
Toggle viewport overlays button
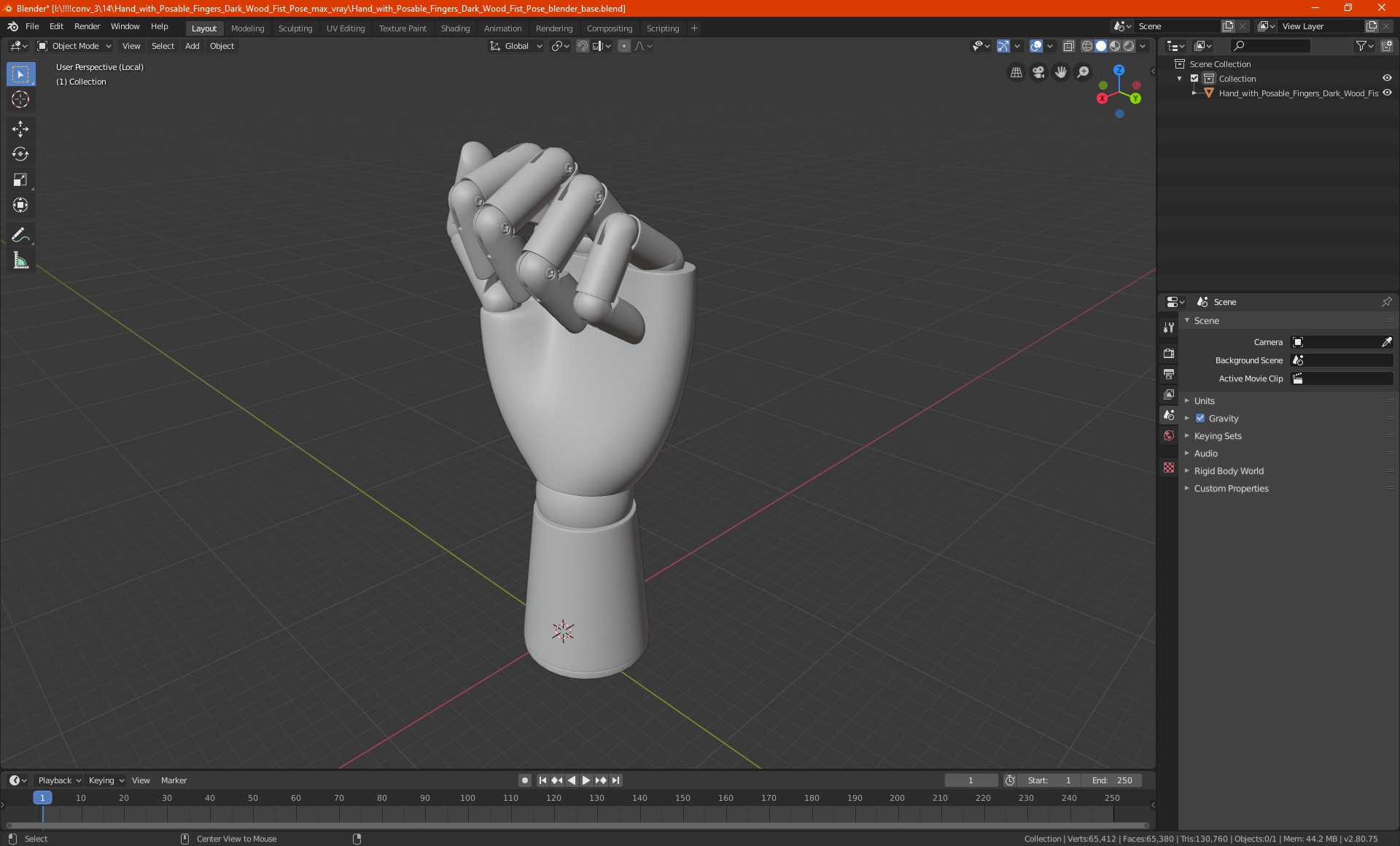[1036, 46]
